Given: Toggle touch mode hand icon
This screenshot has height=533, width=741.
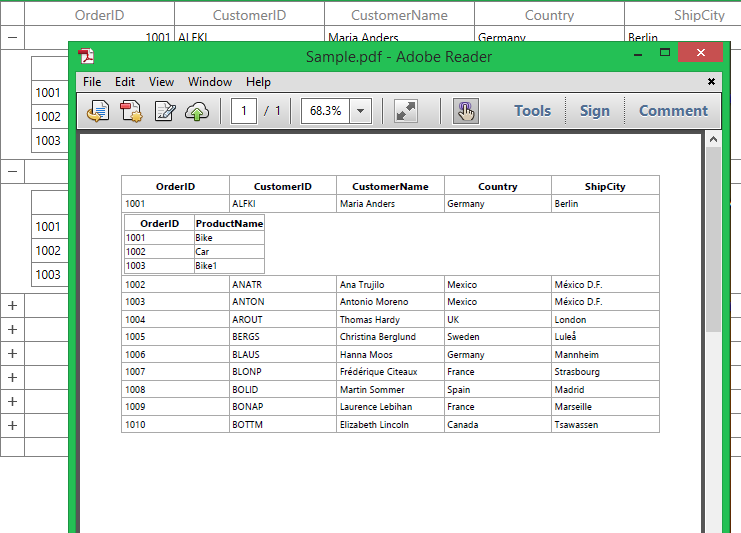Looking at the screenshot, I should 465,111.
